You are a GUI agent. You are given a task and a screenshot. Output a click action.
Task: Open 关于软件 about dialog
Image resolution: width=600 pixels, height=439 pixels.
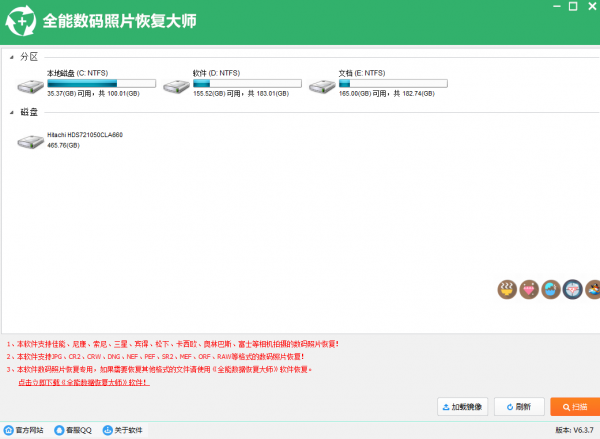pos(122,430)
